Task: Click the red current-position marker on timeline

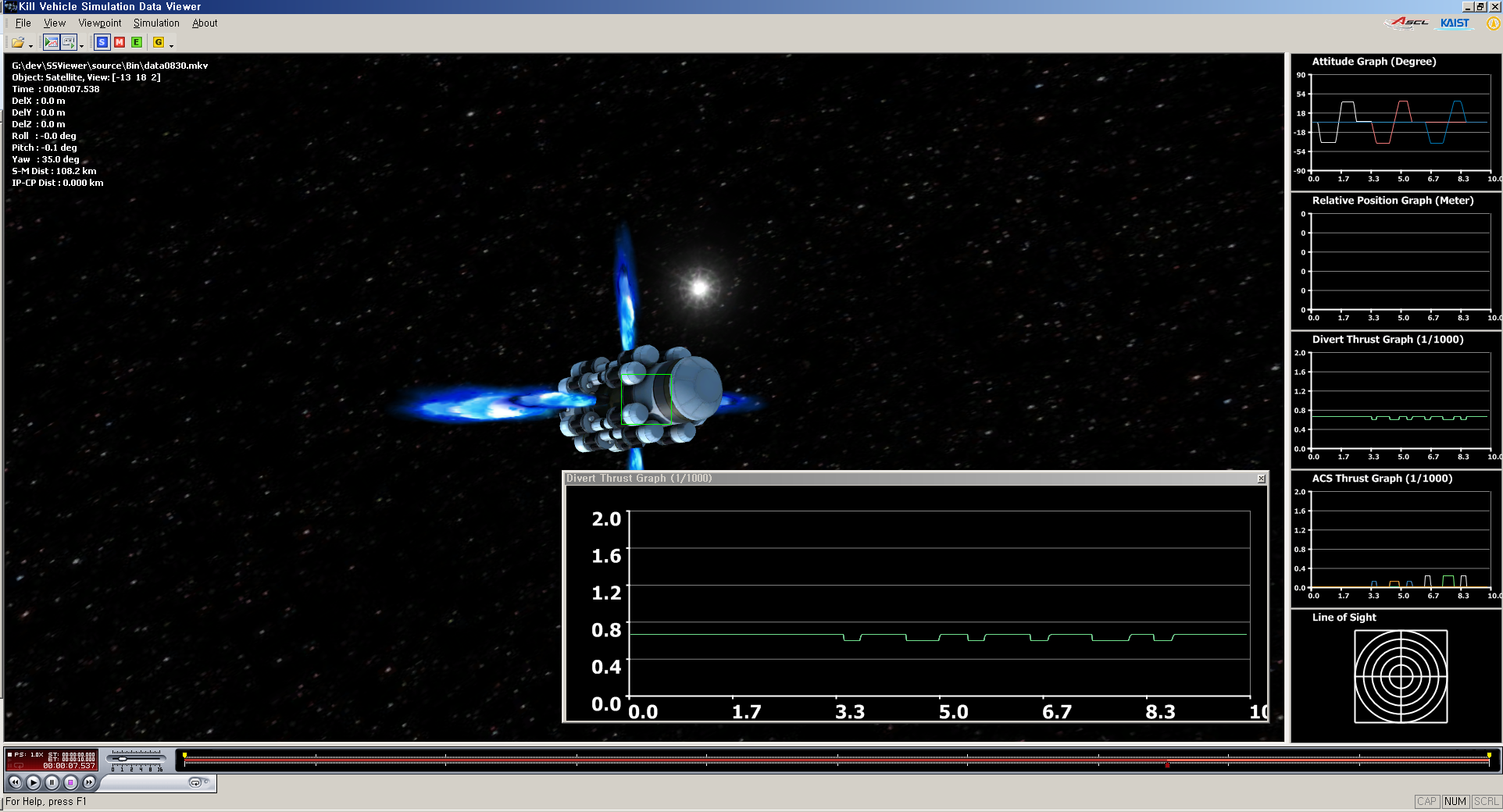Action: tap(1168, 765)
